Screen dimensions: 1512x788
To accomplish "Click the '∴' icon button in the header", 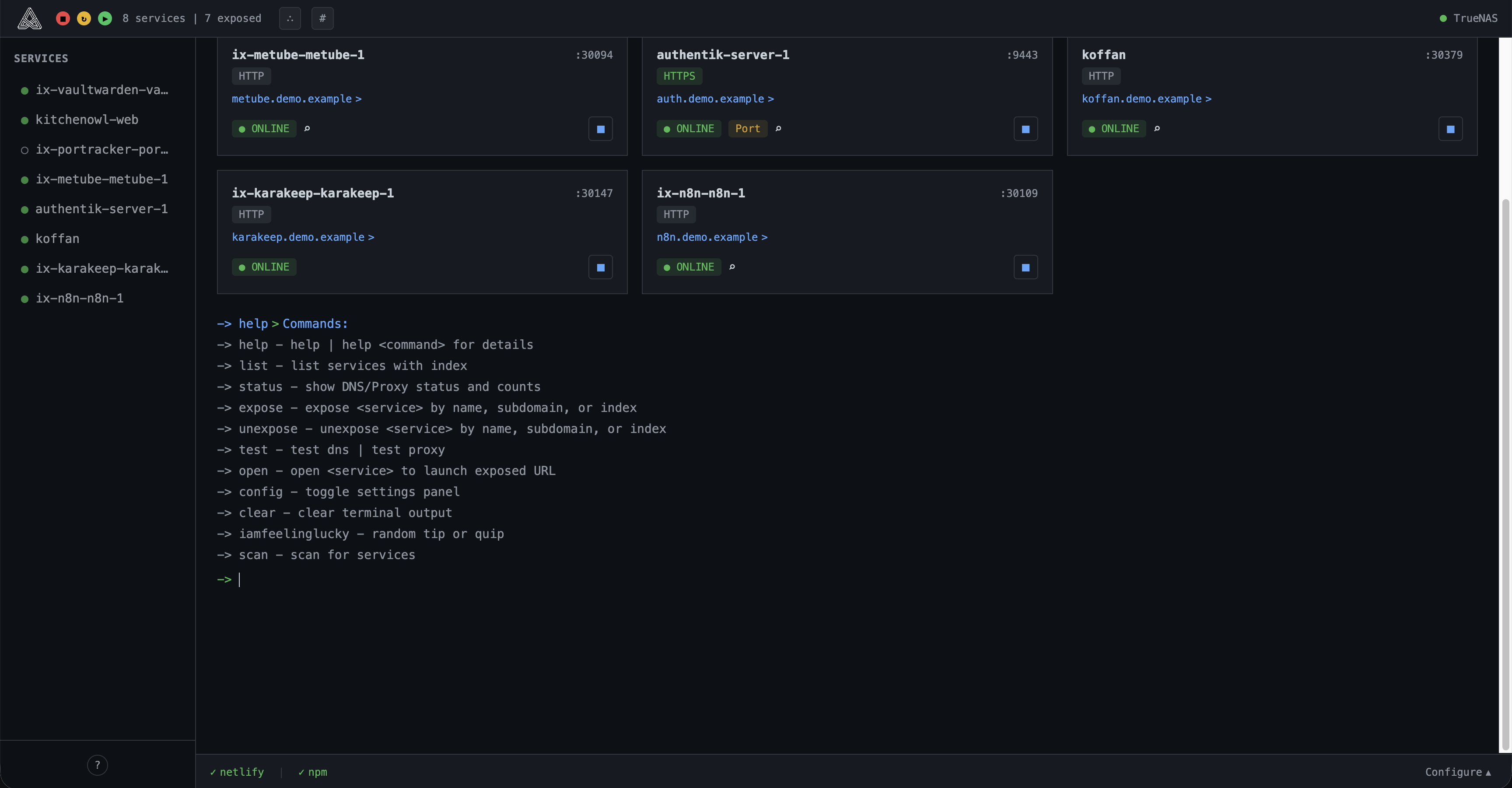I will 290,18.
